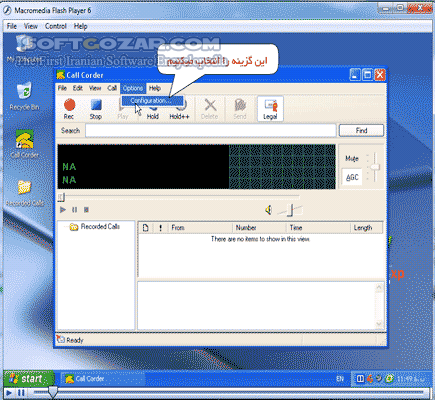The image size is (435, 400).
Task: Open the Call Corder File menu
Action: tap(62, 88)
